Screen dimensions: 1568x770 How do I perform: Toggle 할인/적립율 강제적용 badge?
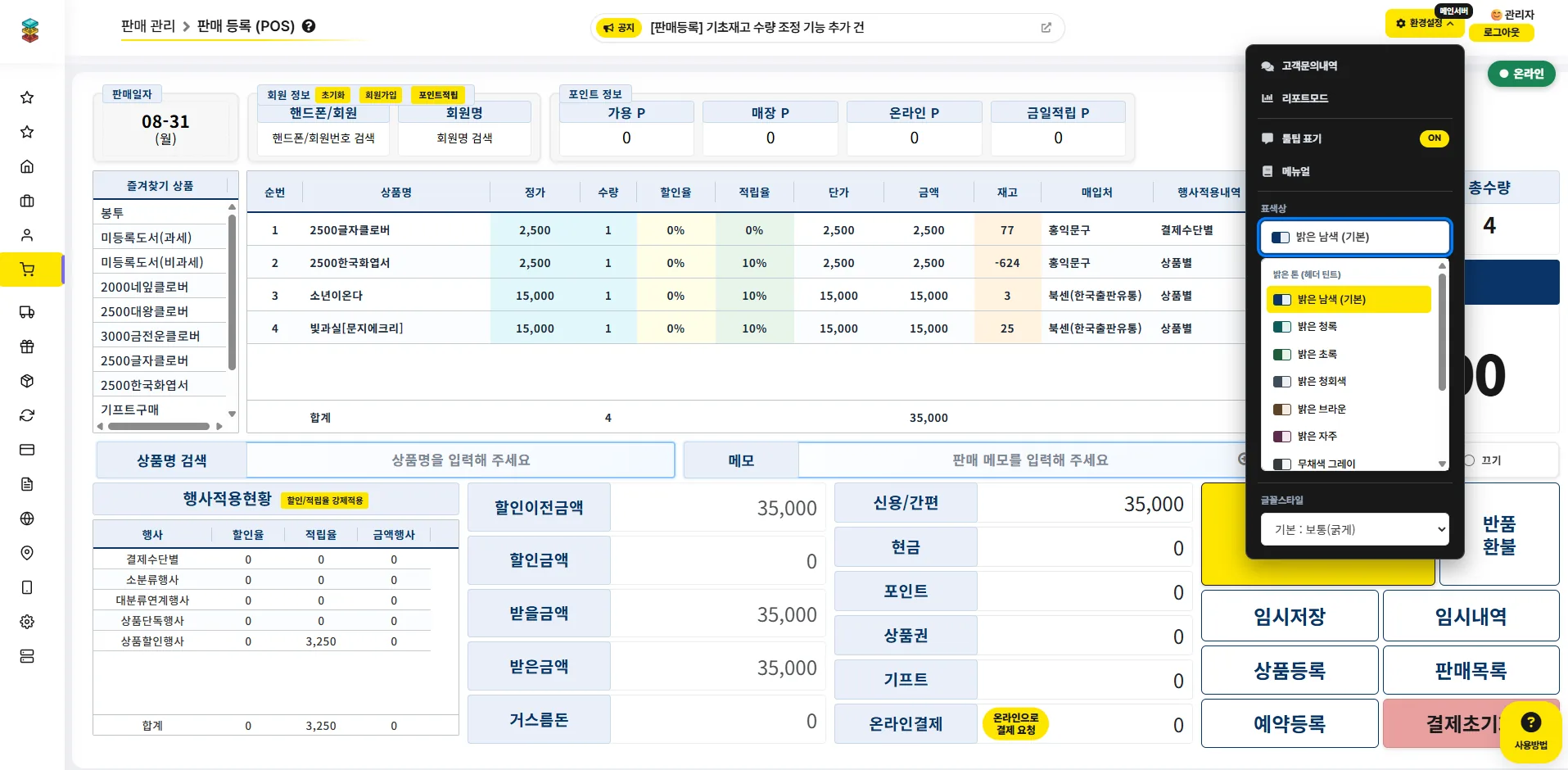click(325, 500)
